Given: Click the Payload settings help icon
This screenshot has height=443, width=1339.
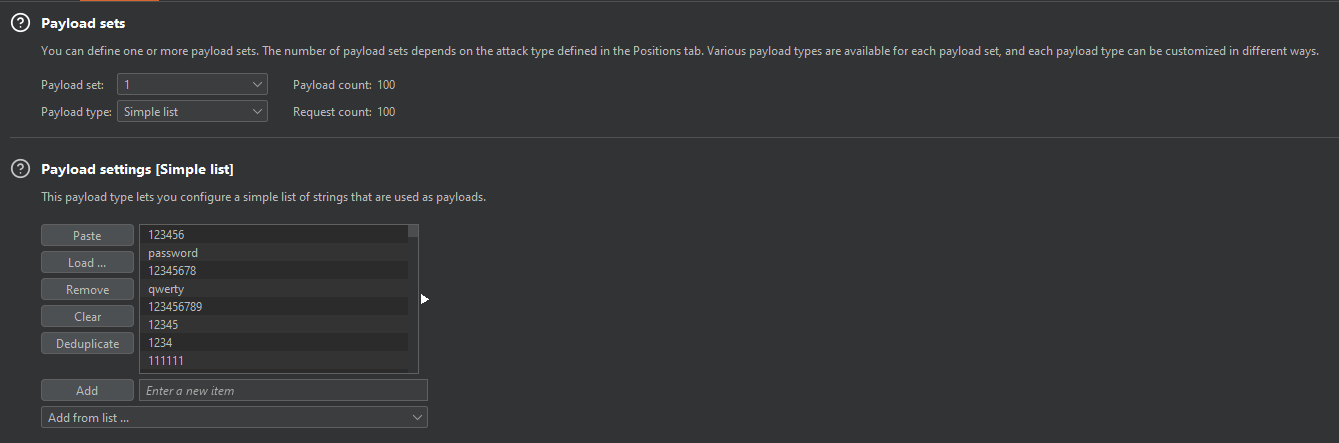Looking at the screenshot, I should [x=20, y=169].
